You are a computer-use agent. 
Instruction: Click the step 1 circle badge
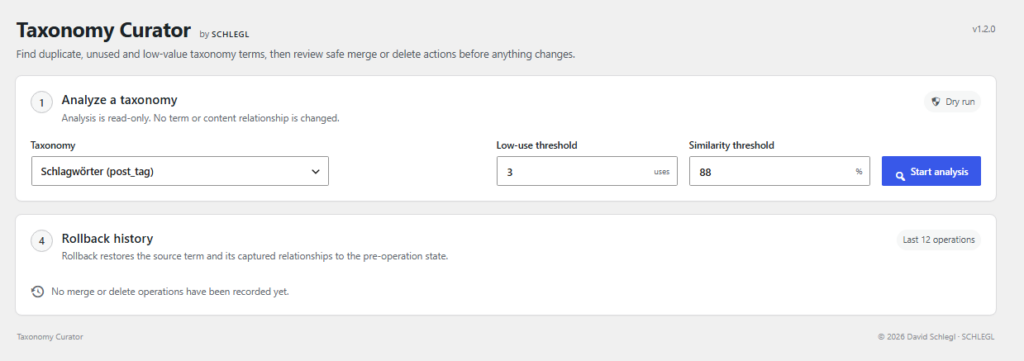42,102
